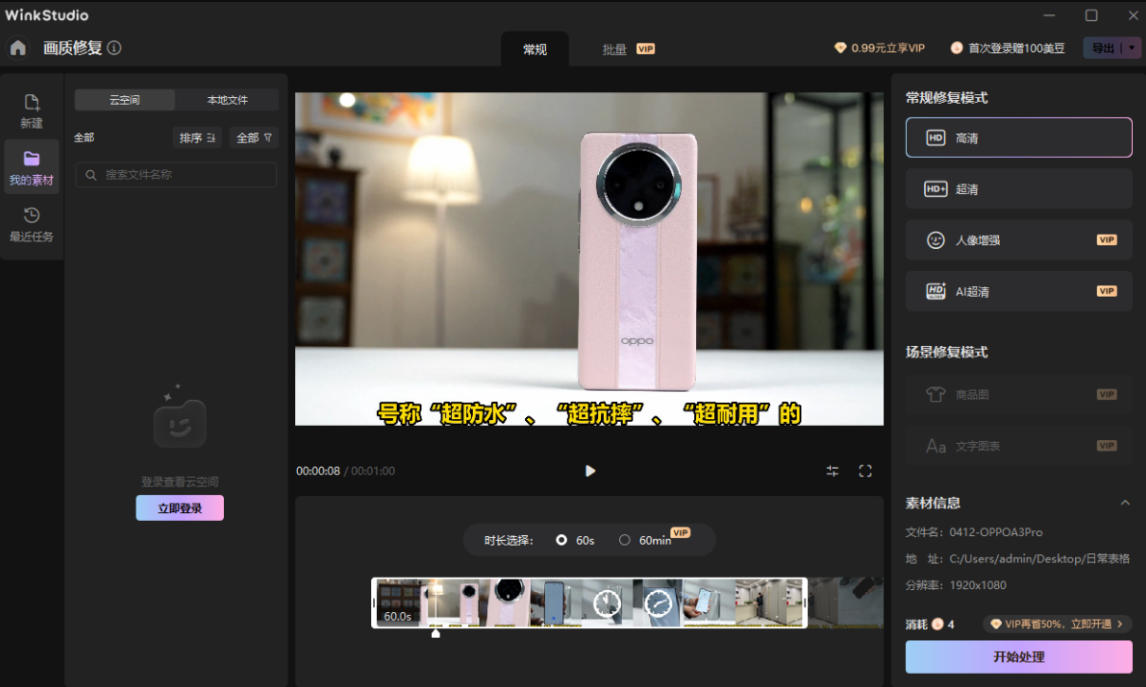Open 新建 in the left sidebar
Image resolution: width=1146 pixels, height=687 pixels.
click(32, 111)
